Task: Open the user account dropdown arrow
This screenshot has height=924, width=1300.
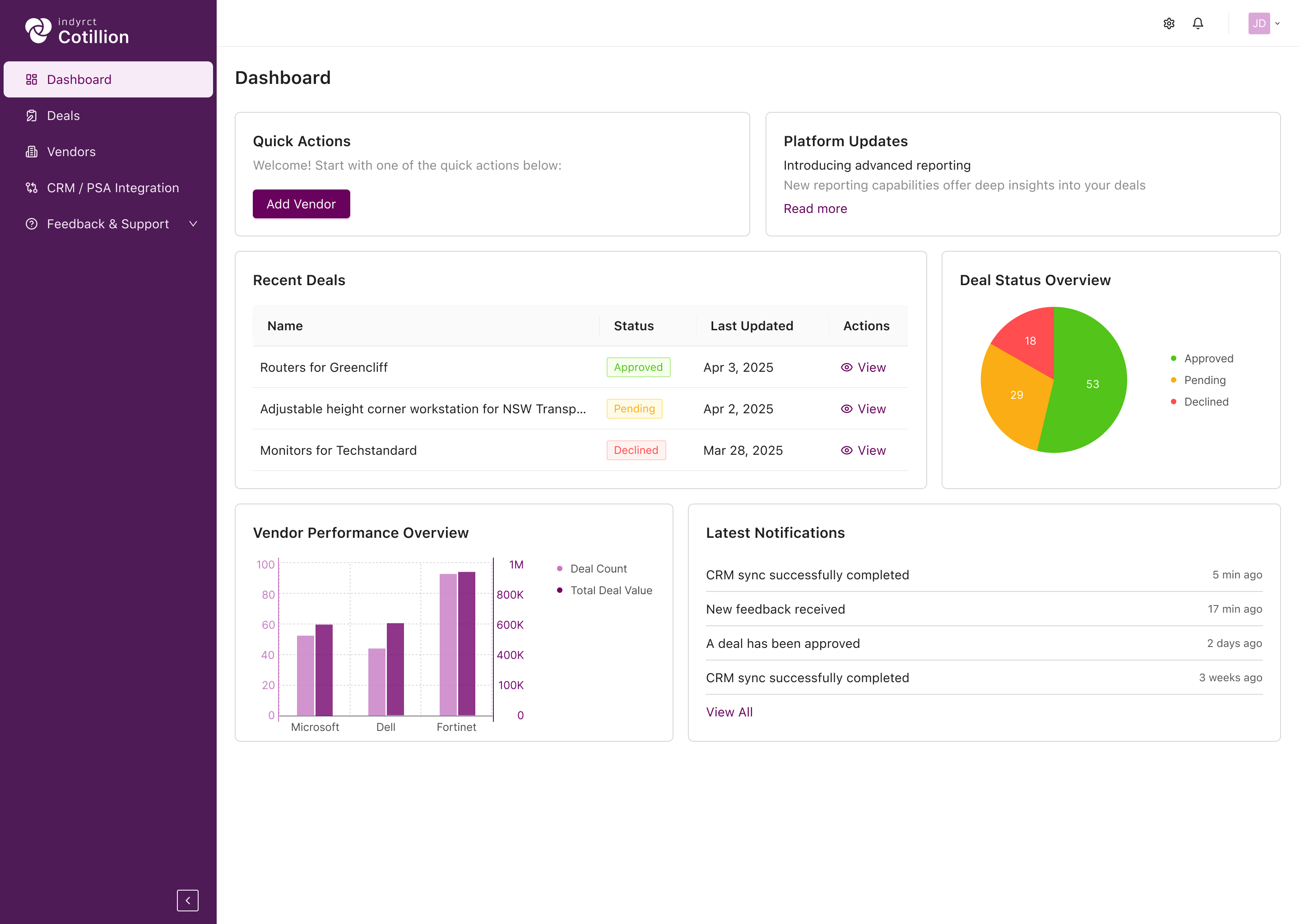Action: pyautogui.click(x=1277, y=23)
